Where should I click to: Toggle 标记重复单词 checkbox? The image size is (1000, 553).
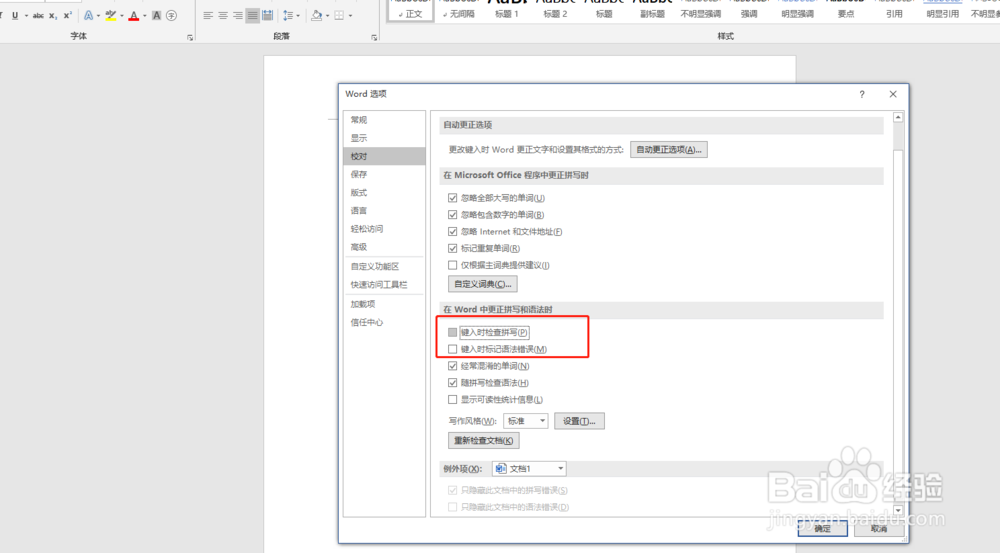pos(452,248)
